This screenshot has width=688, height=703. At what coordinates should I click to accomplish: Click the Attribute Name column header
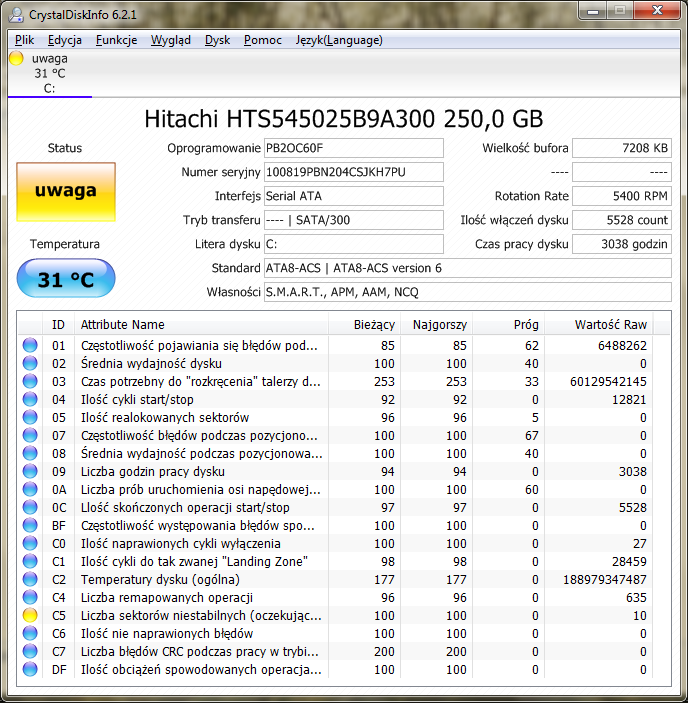coord(201,324)
